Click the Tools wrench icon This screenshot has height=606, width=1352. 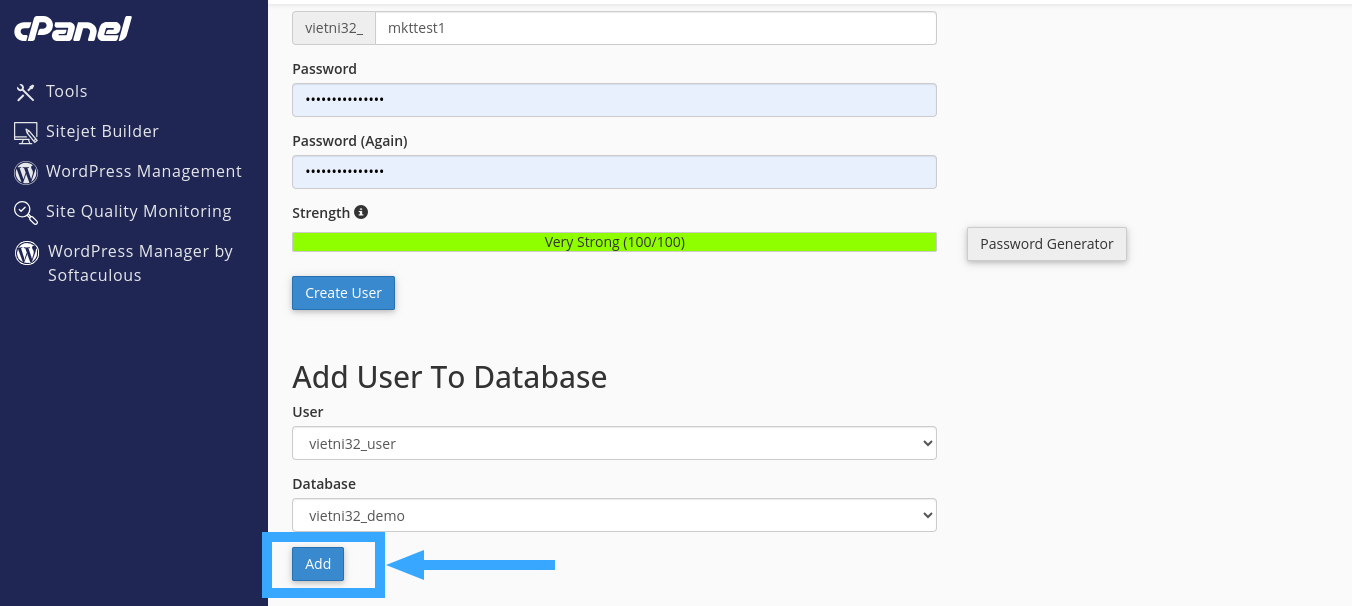(26, 92)
